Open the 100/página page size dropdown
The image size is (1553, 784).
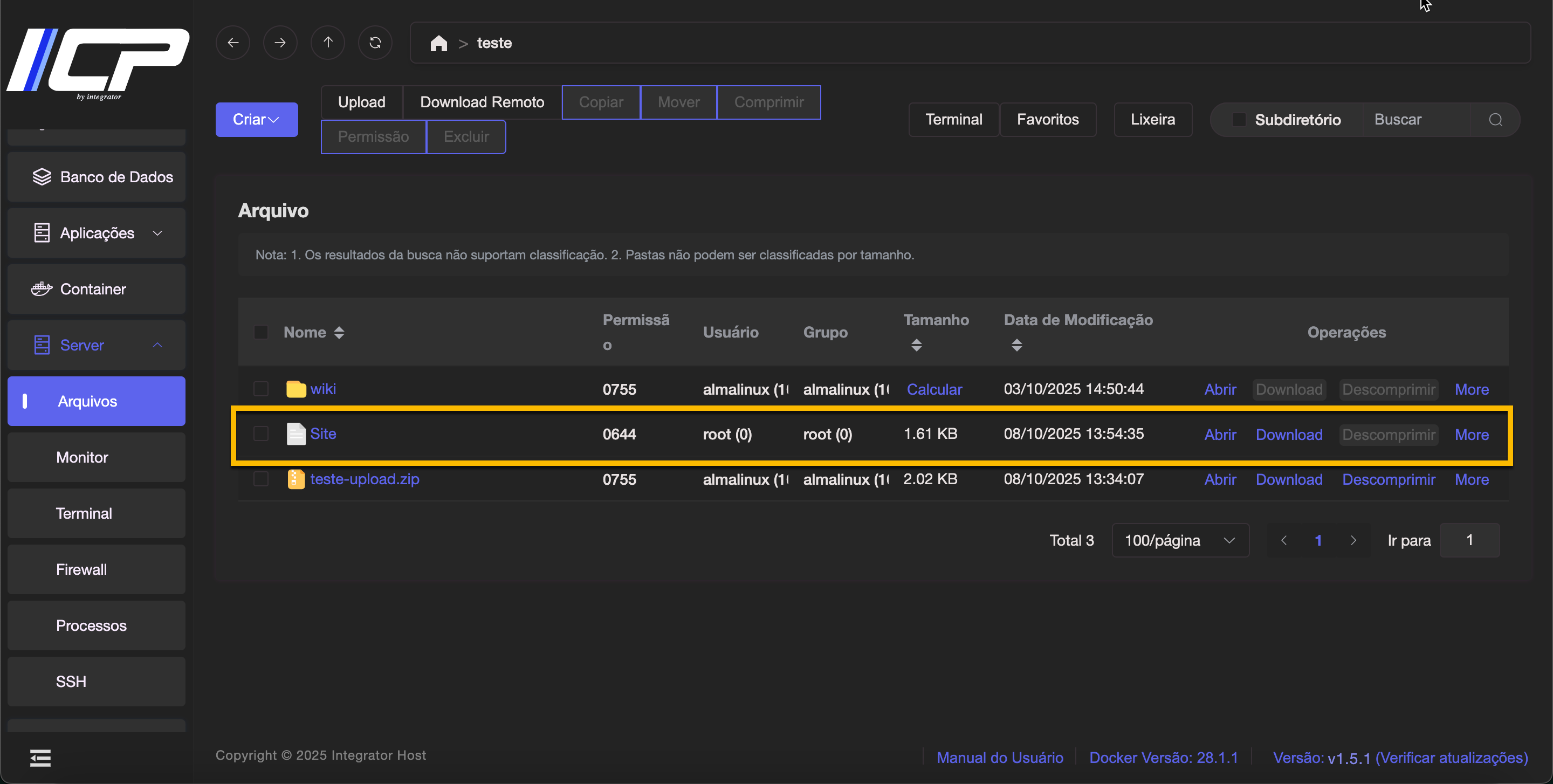click(1180, 540)
